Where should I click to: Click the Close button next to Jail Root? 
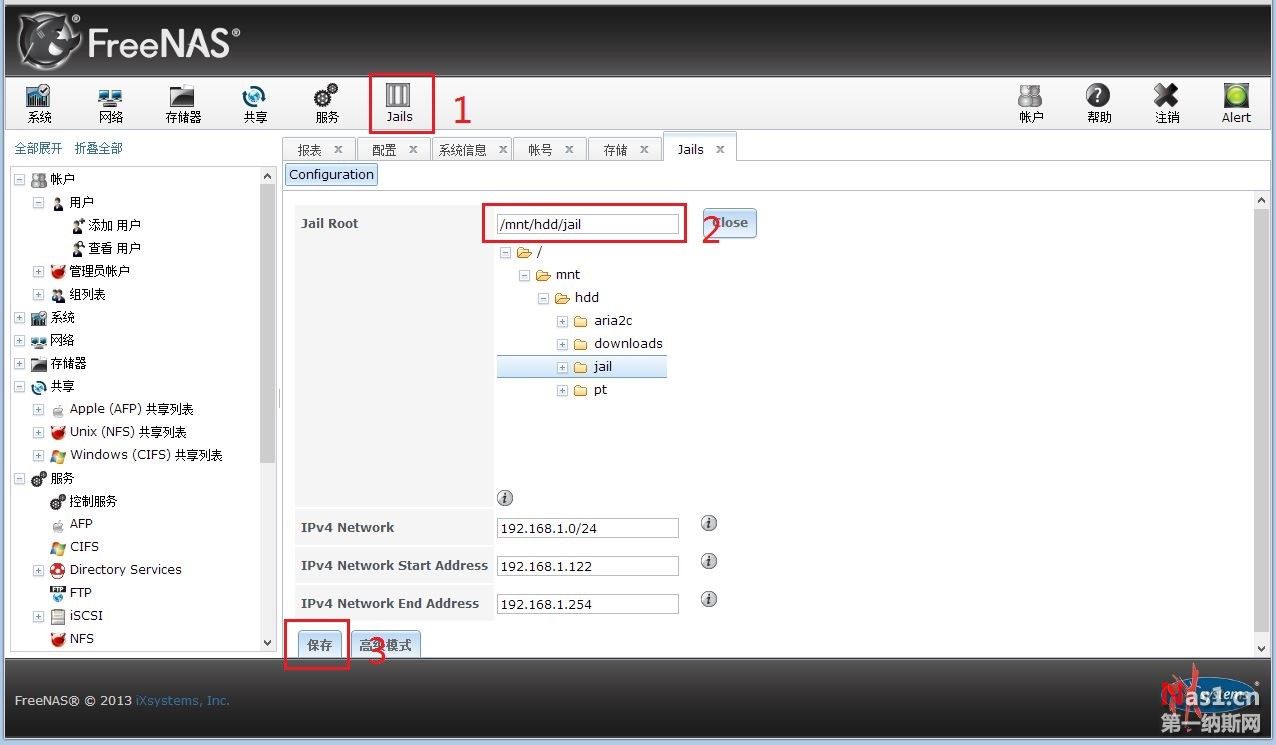pos(729,223)
